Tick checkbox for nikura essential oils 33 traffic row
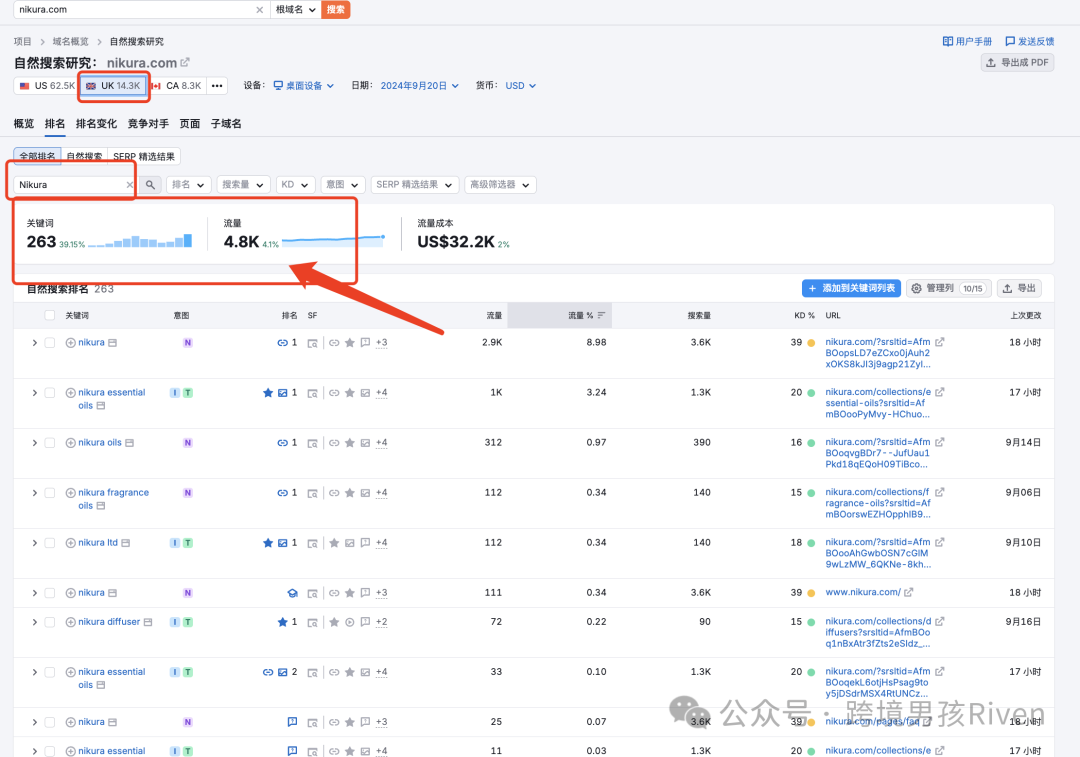This screenshot has width=1080, height=757. tap(50, 672)
